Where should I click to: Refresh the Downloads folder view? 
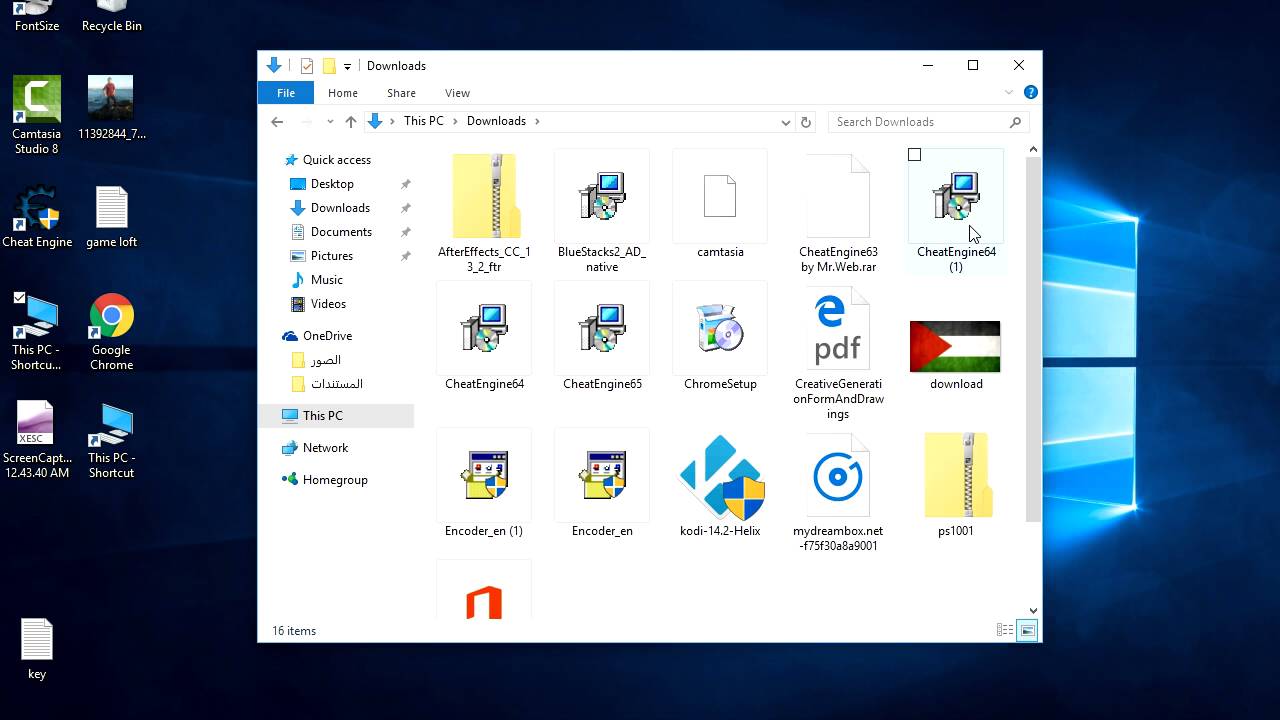click(x=806, y=122)
